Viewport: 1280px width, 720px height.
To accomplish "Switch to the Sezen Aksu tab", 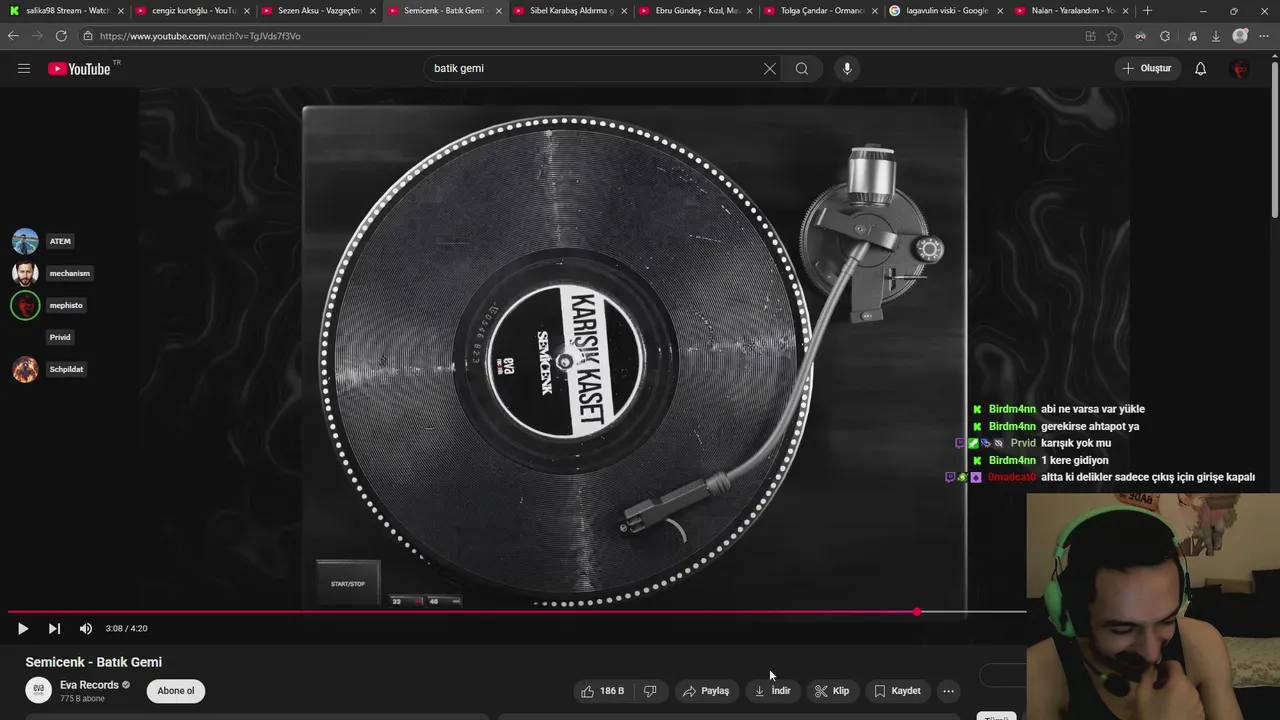I will tap(316, 11).
